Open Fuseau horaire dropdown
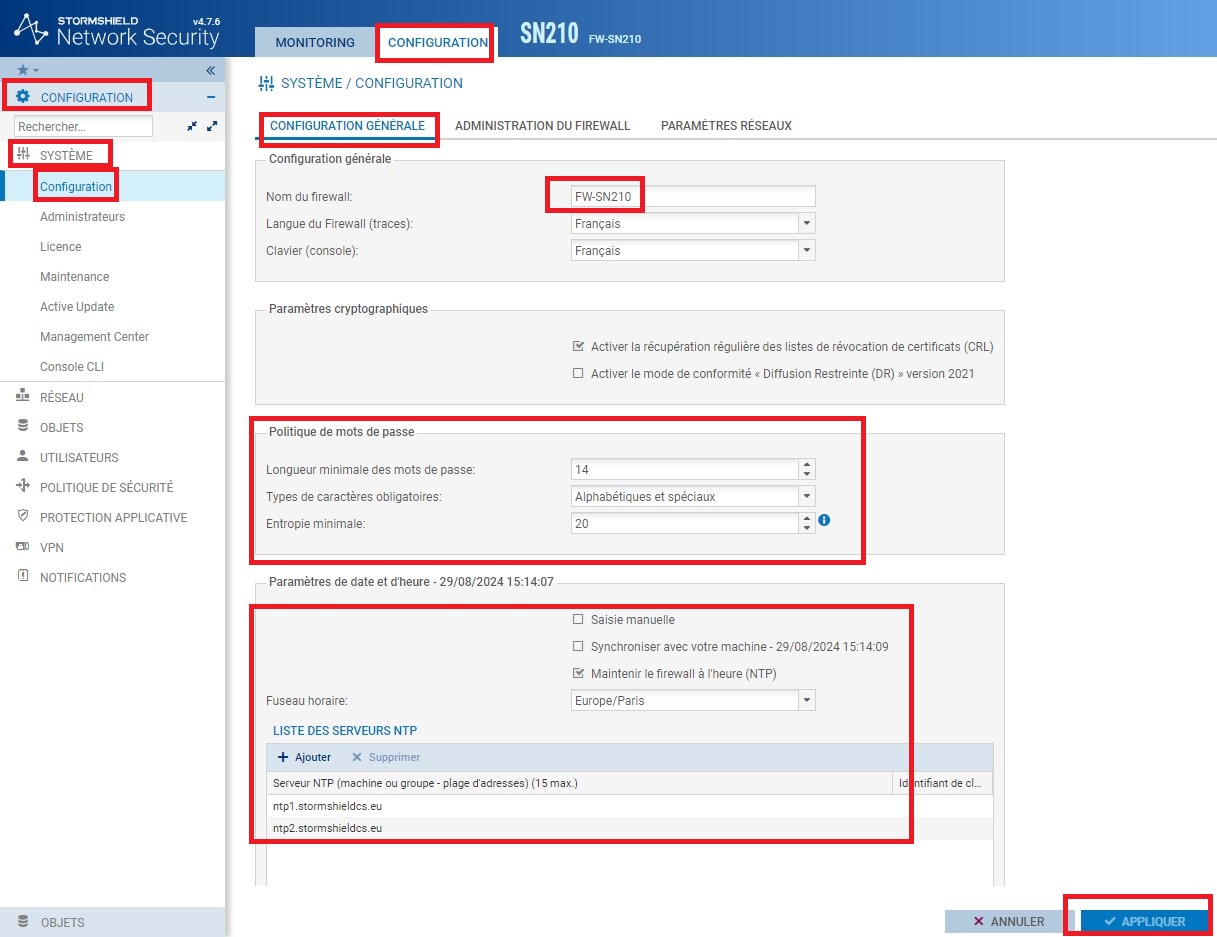 click(x=807, y=701)
